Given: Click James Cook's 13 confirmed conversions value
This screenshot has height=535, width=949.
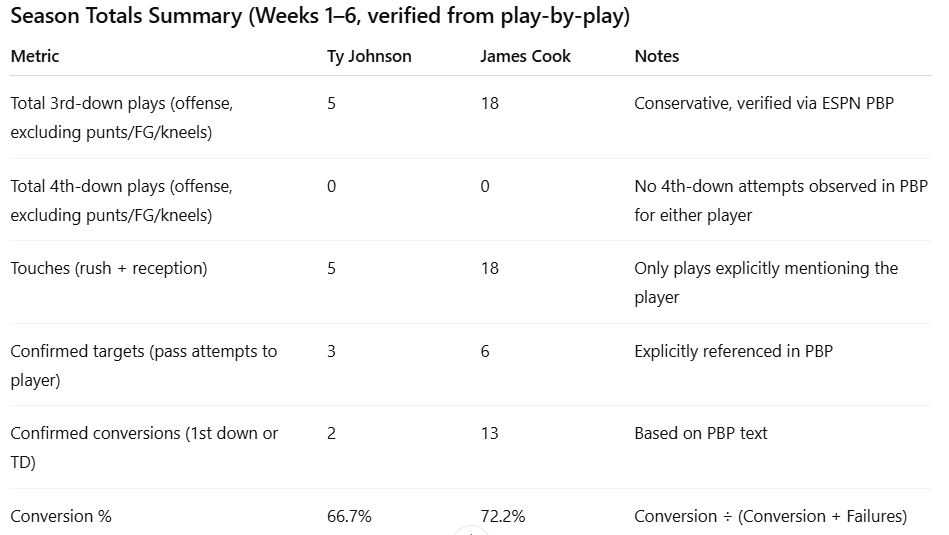Looking at the screenshot, I should coord(489,433).
